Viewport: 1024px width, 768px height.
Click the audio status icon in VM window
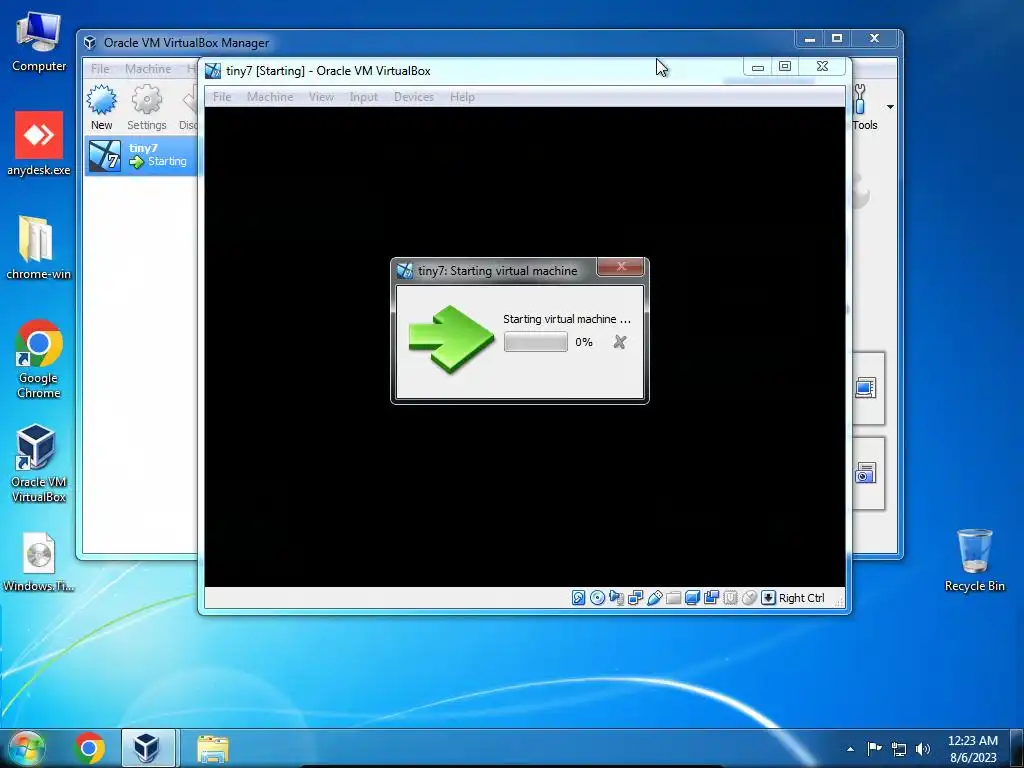pyautogui.click(x=616, y=598)
